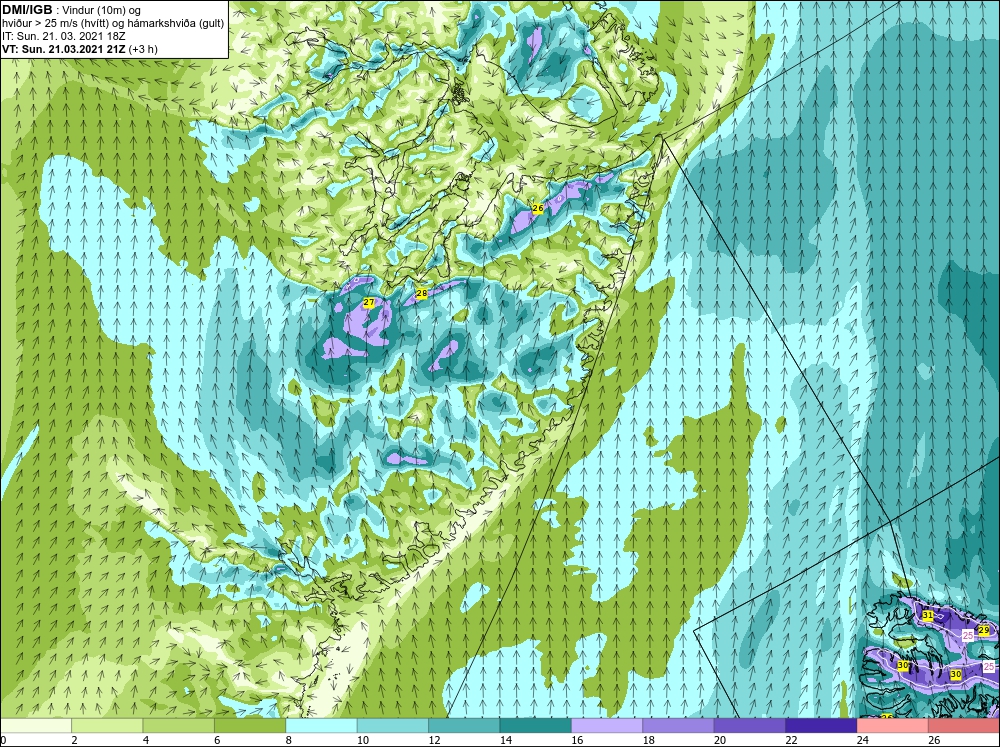The height and width of the screenshot is (747, 1000).
Task: Click the colour scale tick label 4
Action: click(146, 740)
